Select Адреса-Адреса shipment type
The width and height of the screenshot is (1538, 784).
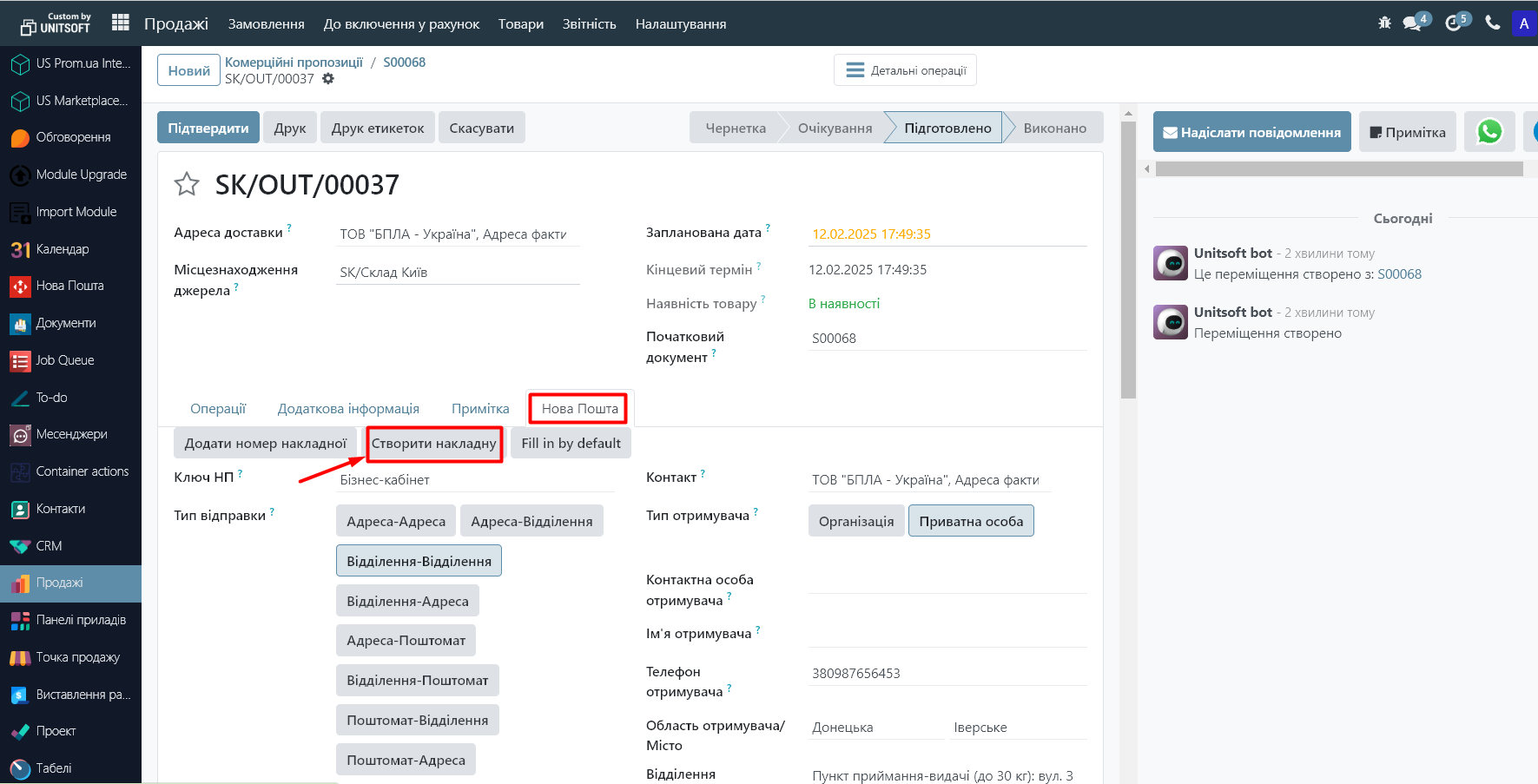tap(396, 521)
